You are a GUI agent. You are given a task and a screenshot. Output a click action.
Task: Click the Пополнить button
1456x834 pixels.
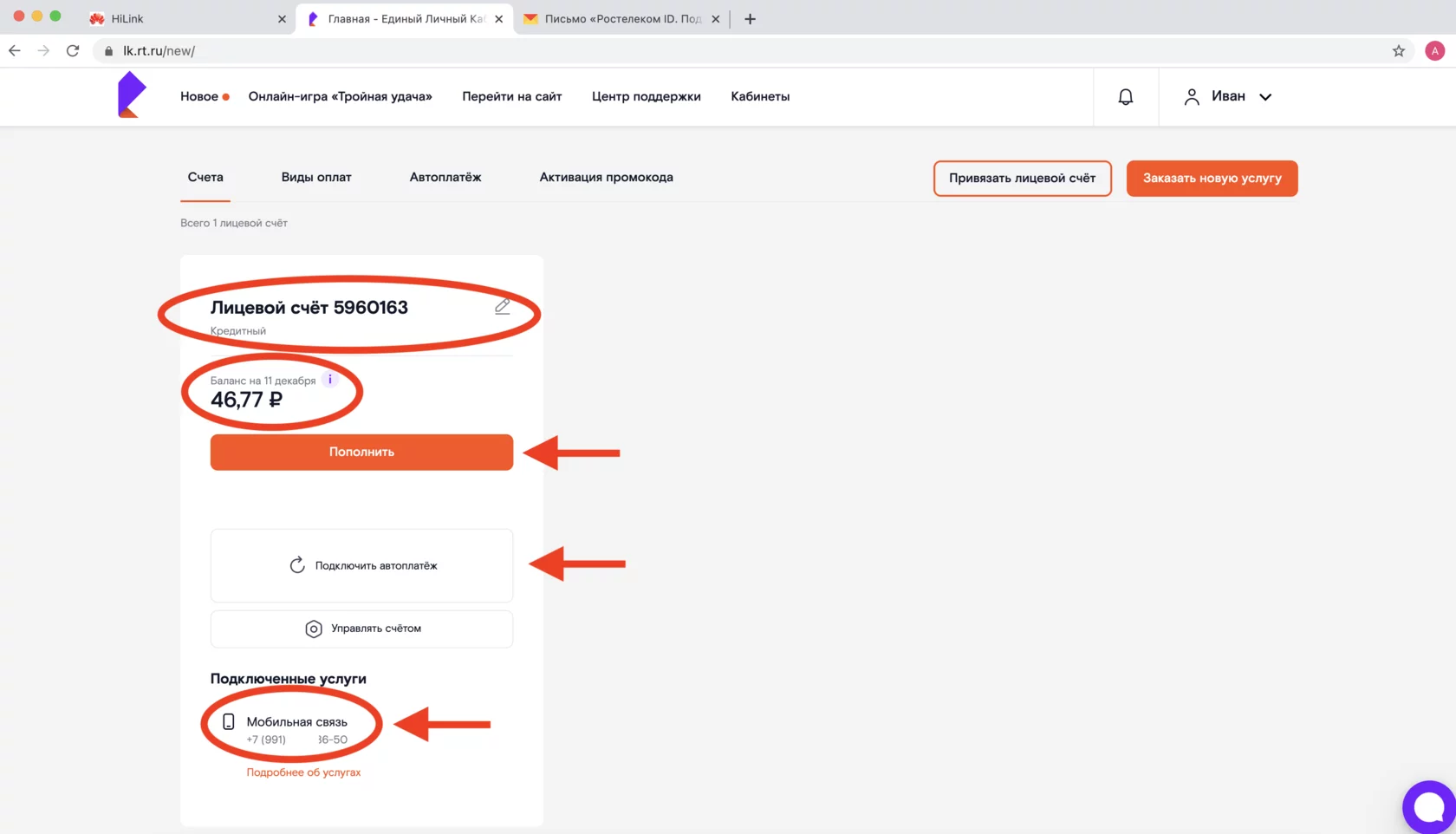click(x=361, y=452)
